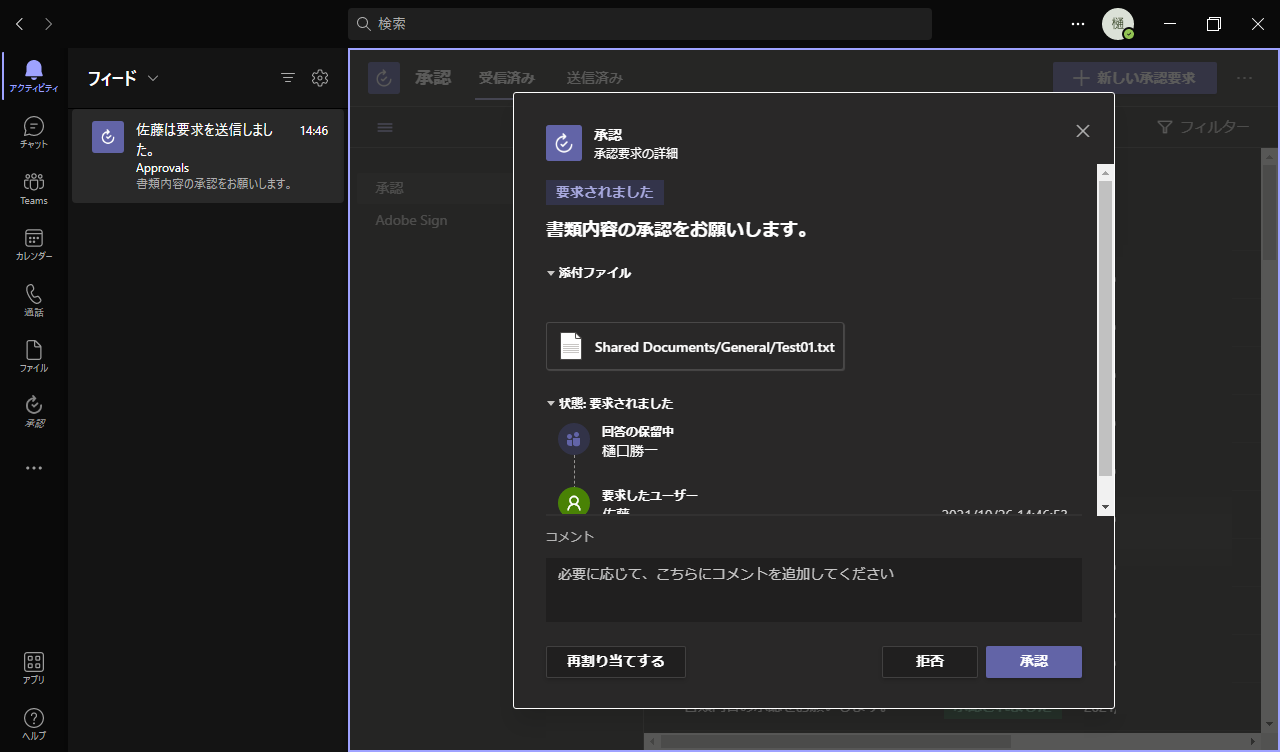Click the requesting user's green avatar

click(574, 502)
